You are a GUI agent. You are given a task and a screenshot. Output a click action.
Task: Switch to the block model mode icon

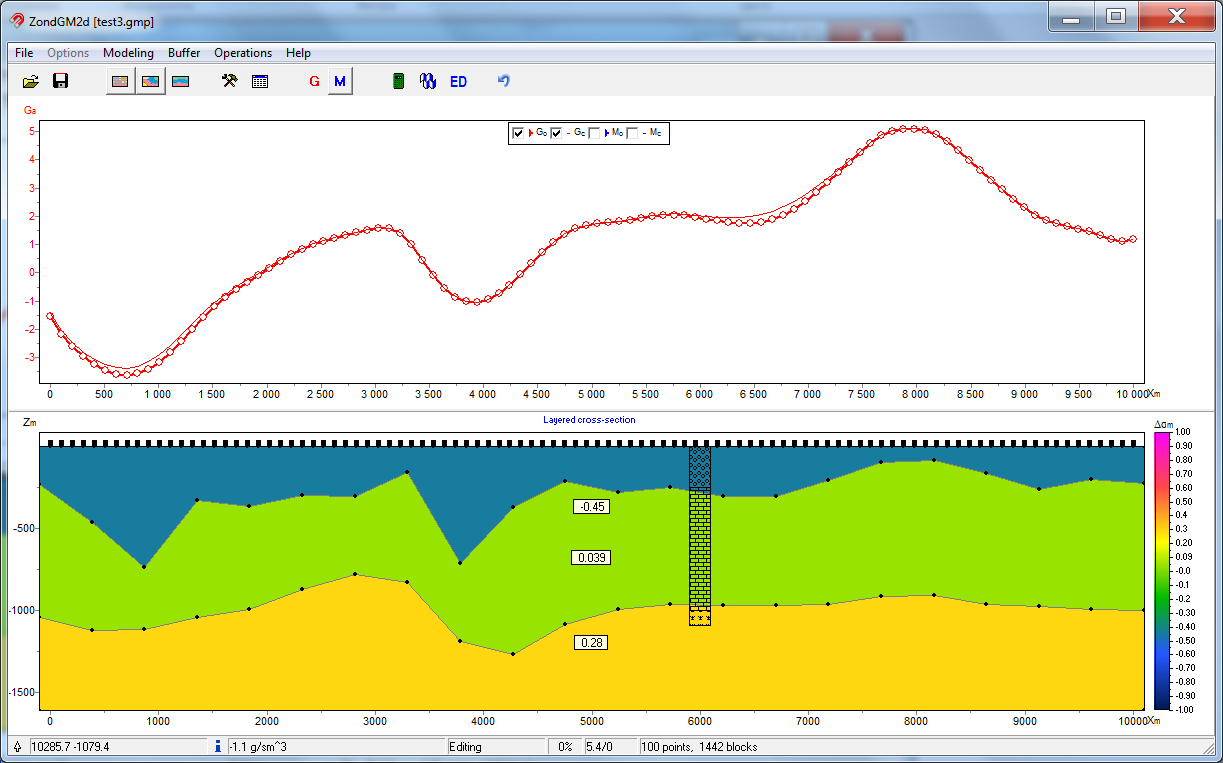coord(120,81)
